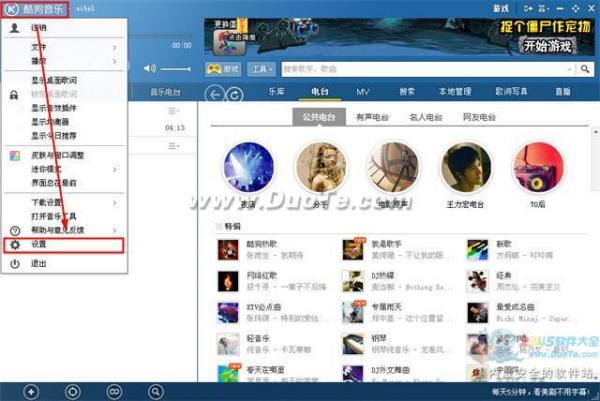Click the 开始游戏 banner button

click(548, 46)
